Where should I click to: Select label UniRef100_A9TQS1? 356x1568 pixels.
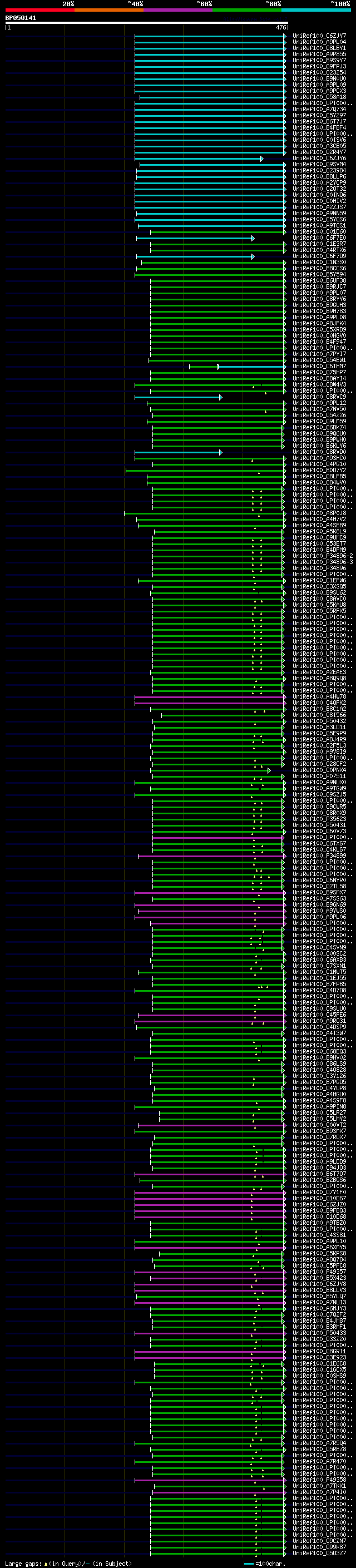pyautogui.click(x=319, y=226)
